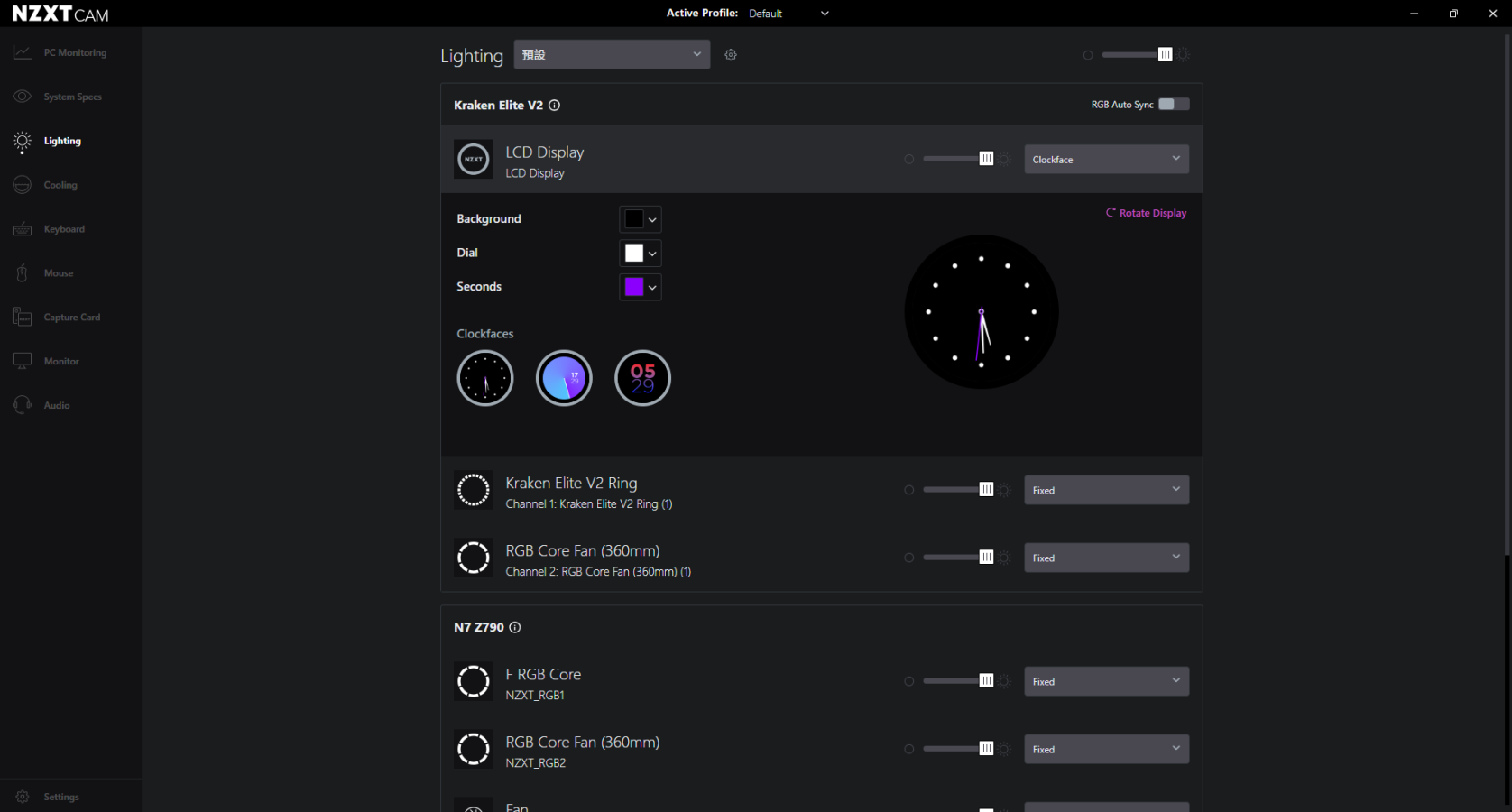Open the Seconds purple color swatch

tap(640, 287)
